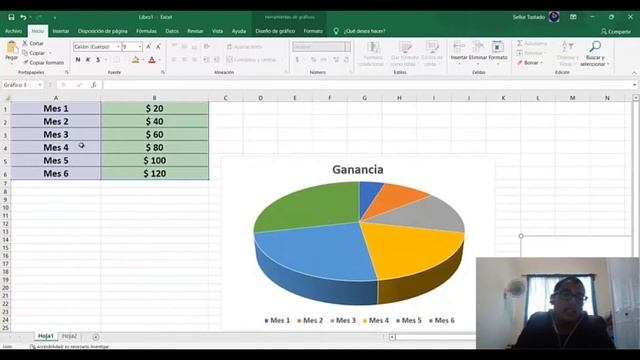Select cell containing Mes 4
The image size is (640, 360).
(x=56, y=147)
